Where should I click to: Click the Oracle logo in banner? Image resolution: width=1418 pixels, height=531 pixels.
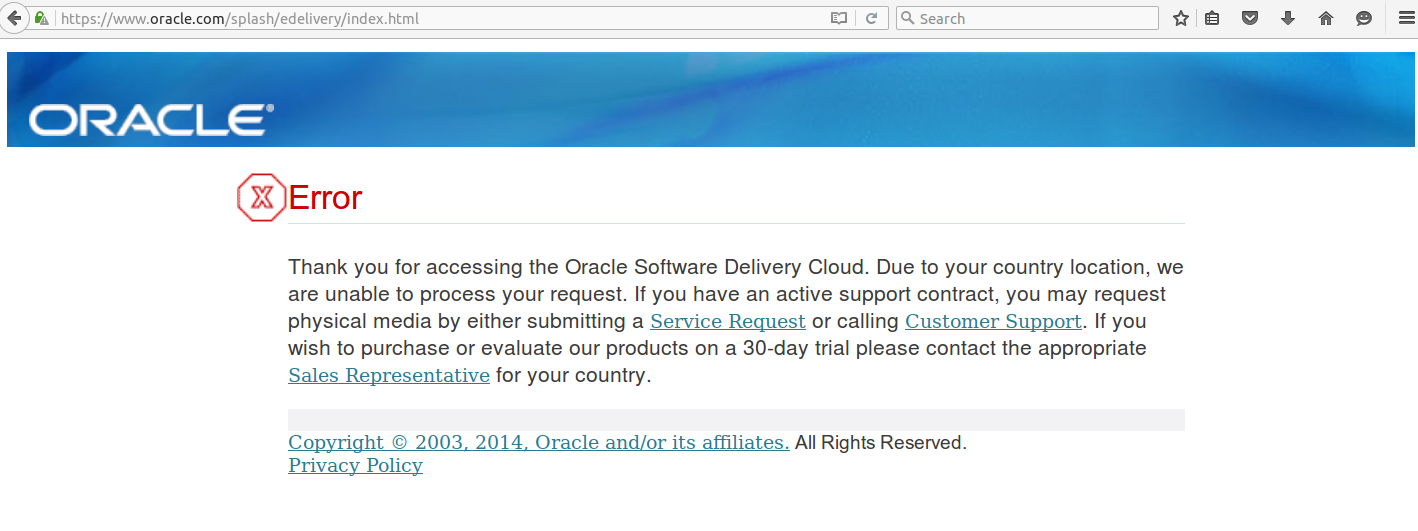(151, 120)
